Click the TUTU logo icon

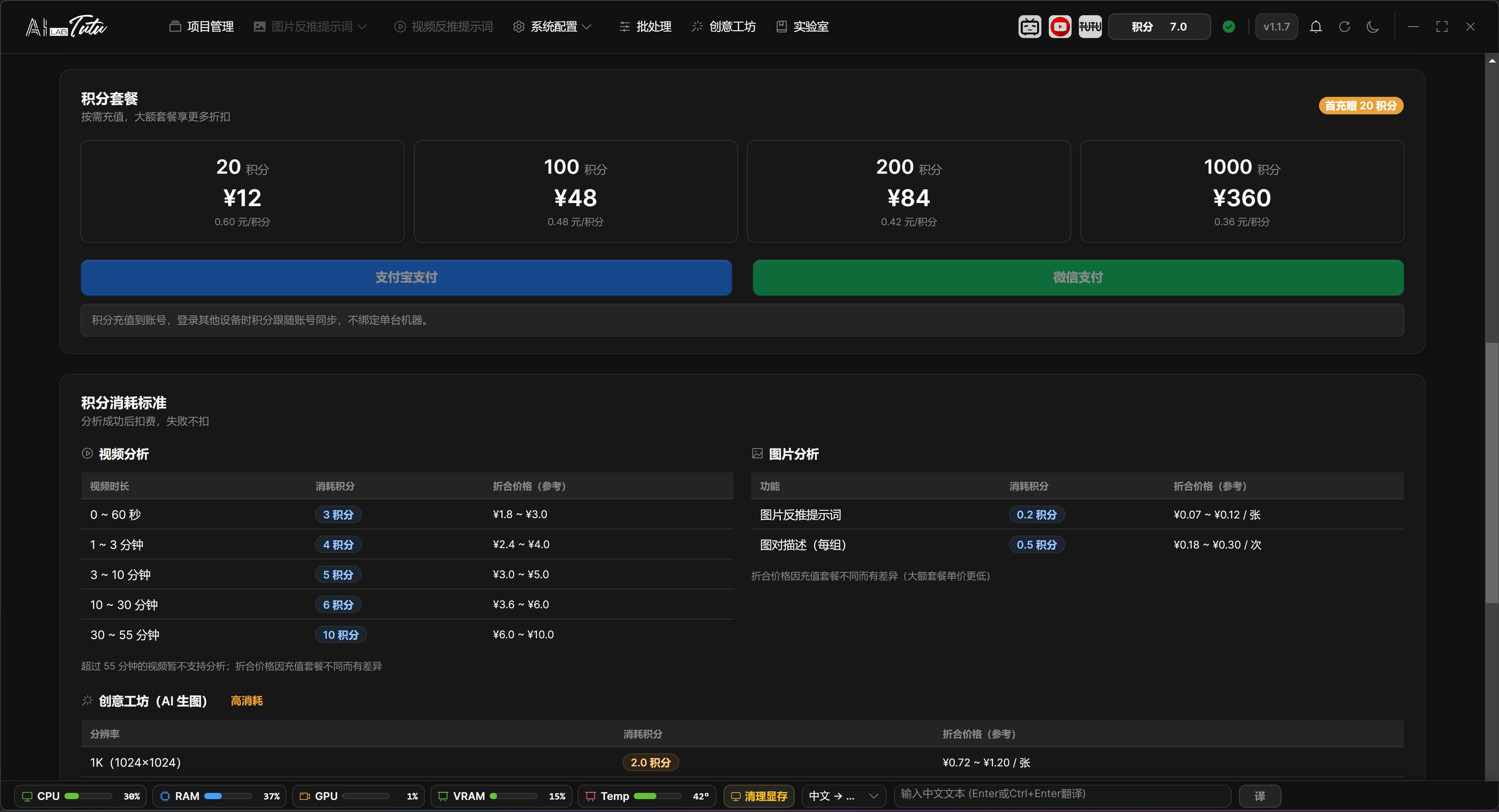[x=1090, y=27]
